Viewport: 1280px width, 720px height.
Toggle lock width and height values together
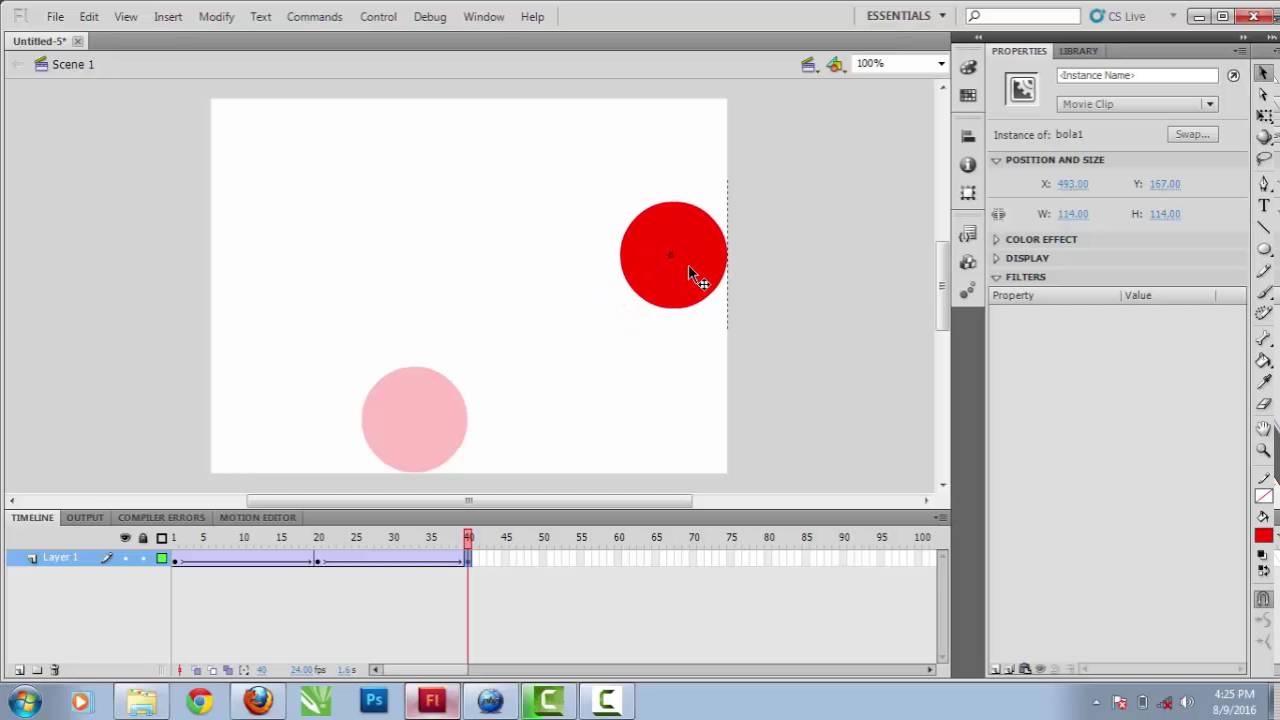[x=998, y=214]
